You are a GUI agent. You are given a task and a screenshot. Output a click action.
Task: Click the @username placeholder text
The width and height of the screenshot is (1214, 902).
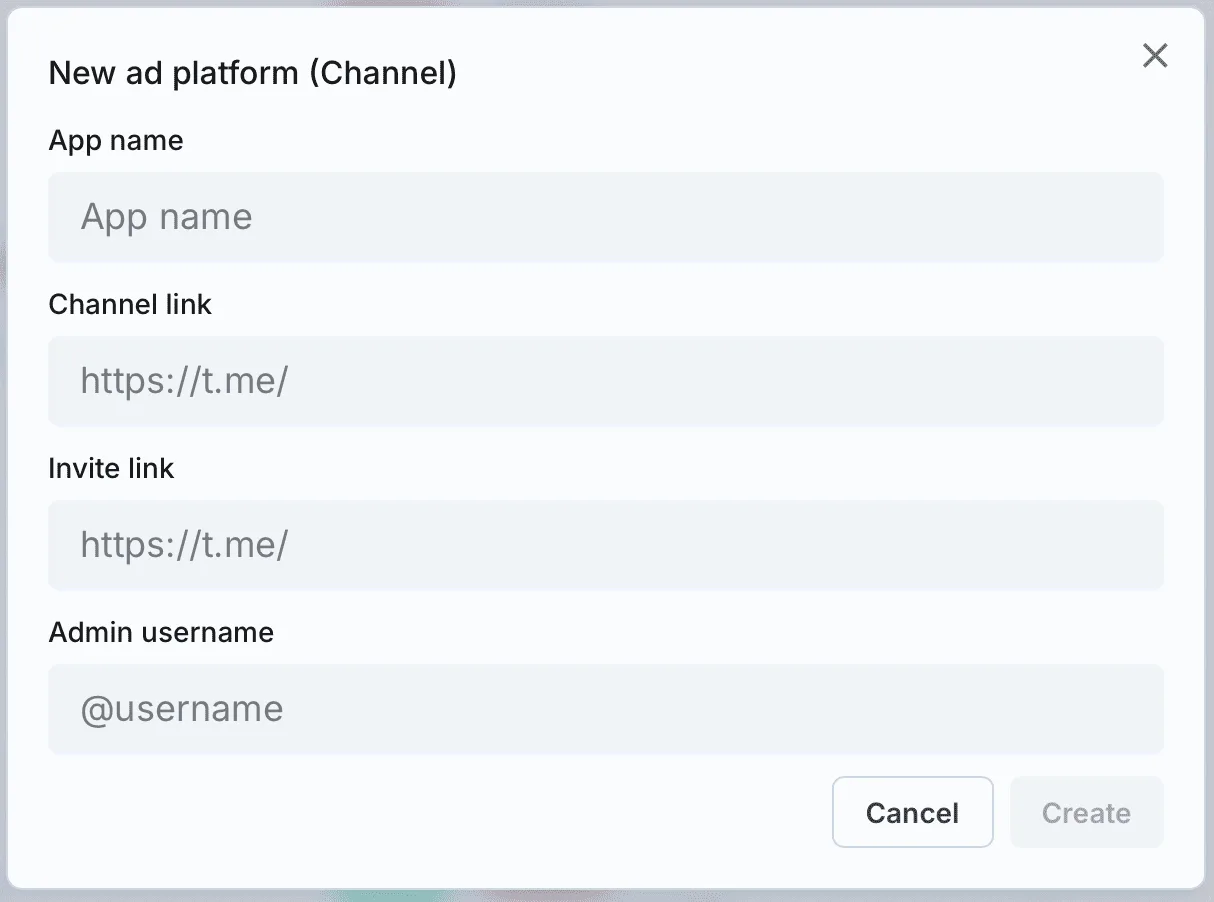182,709
